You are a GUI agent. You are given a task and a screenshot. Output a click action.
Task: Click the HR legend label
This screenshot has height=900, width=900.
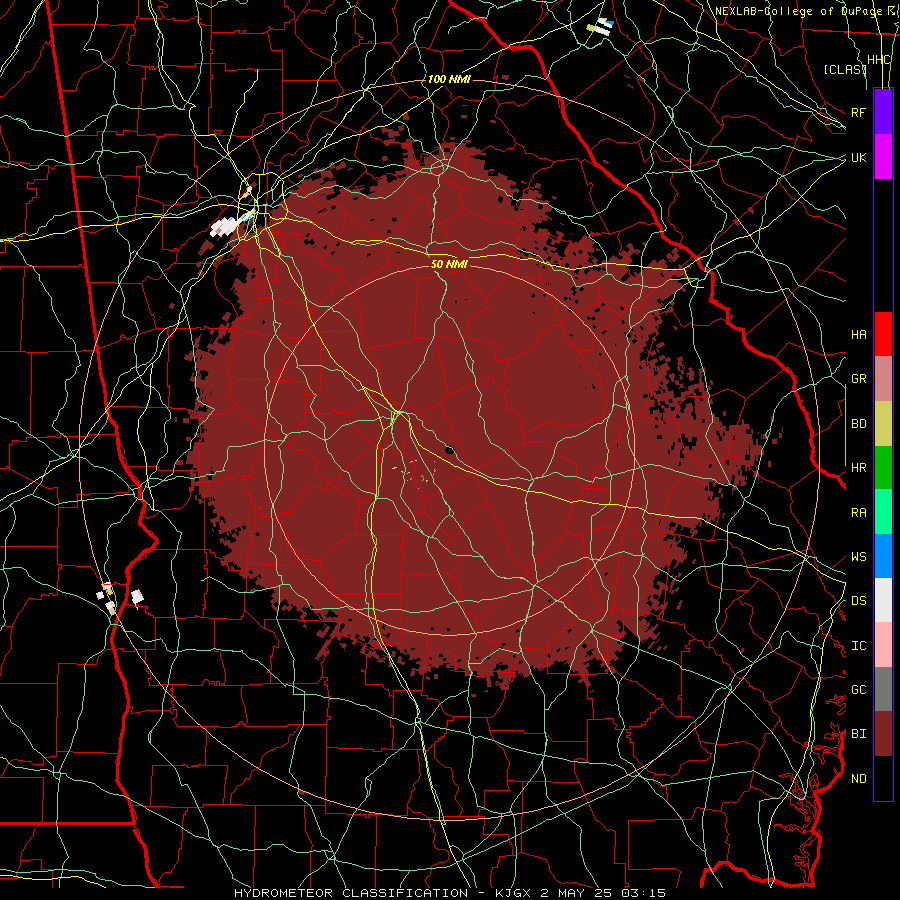tap(859, 468)
